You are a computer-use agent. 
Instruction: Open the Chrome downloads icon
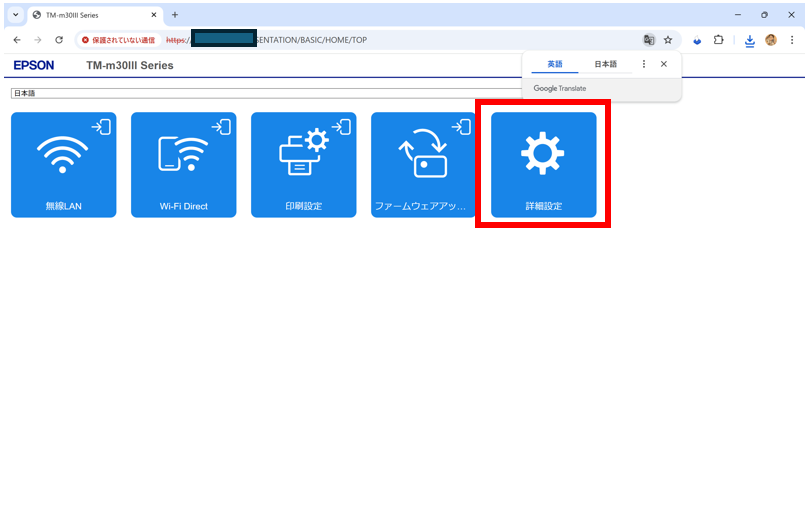(750, 40)
